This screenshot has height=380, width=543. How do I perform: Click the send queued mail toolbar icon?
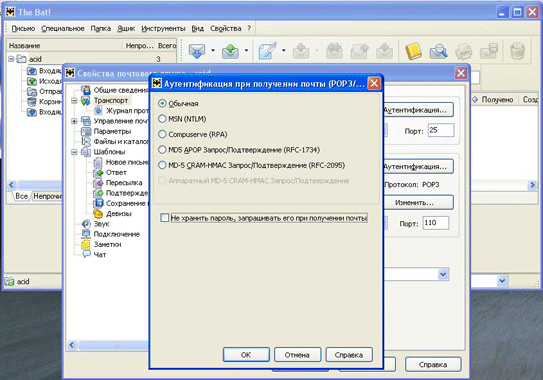click(230, 51)
